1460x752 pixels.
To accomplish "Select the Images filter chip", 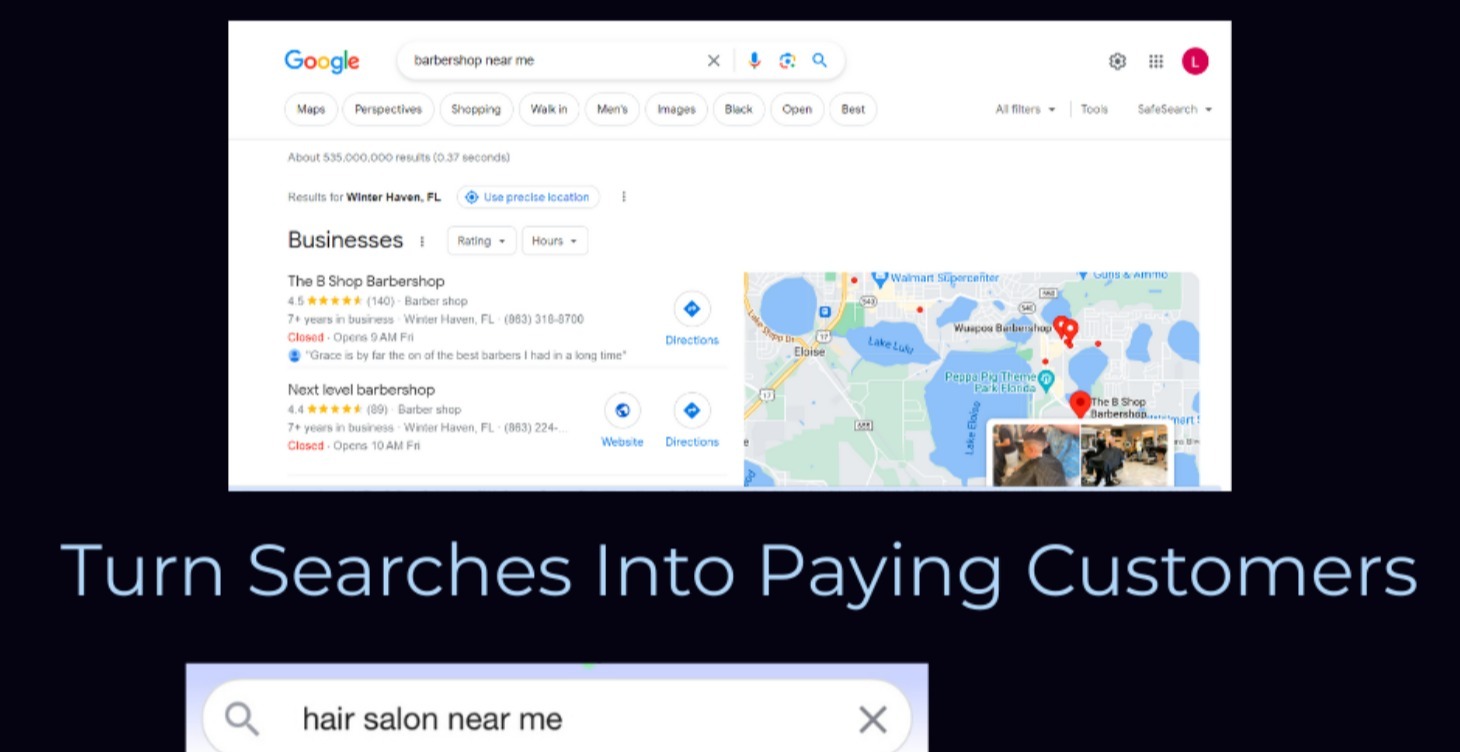I will pyautogui.click(x=676, y=109).
